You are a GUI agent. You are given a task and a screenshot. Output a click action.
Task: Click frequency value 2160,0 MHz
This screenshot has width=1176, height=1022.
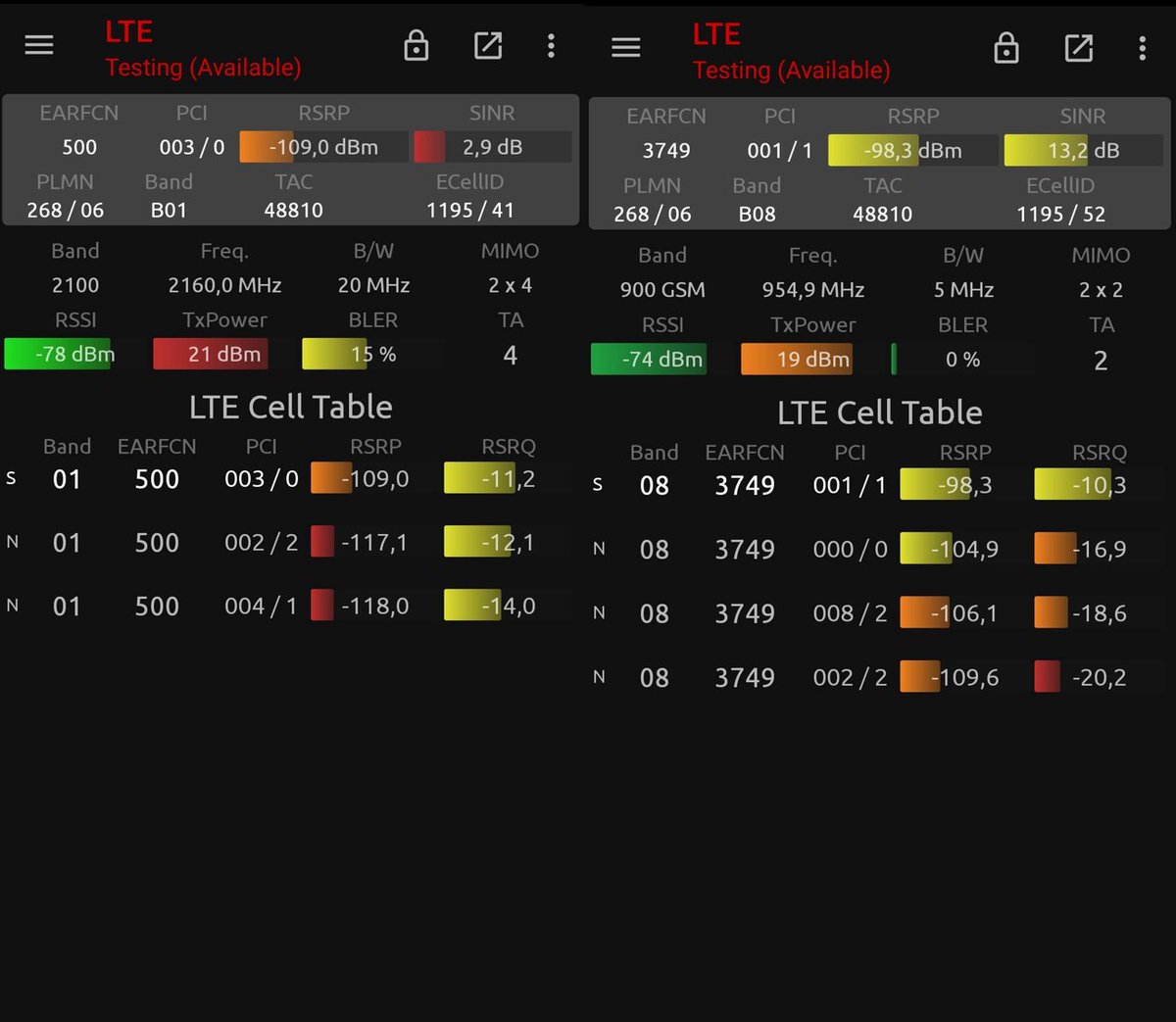click(224, 285)
